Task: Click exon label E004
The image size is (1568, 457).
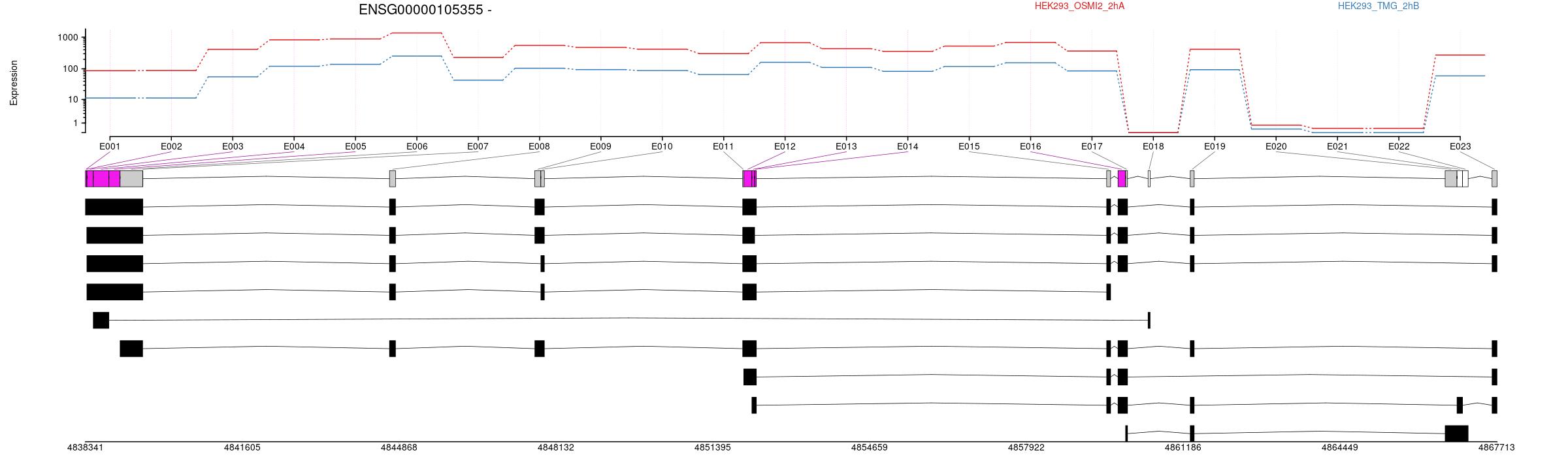Action: tap(294, 146)
